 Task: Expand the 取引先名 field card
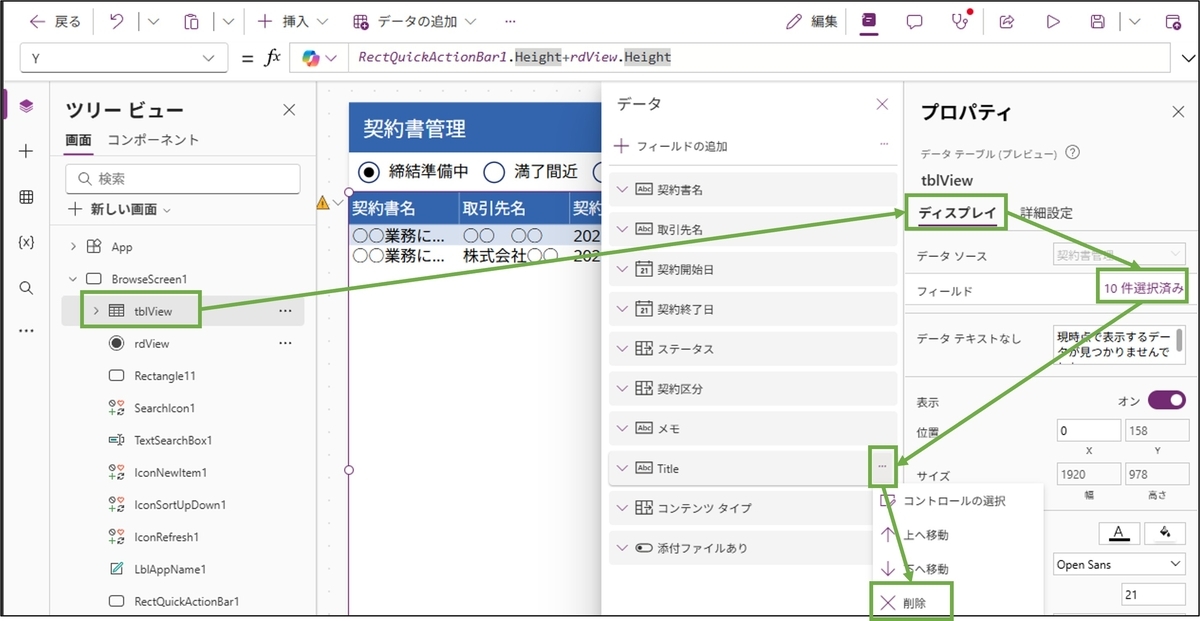point(623,229)
